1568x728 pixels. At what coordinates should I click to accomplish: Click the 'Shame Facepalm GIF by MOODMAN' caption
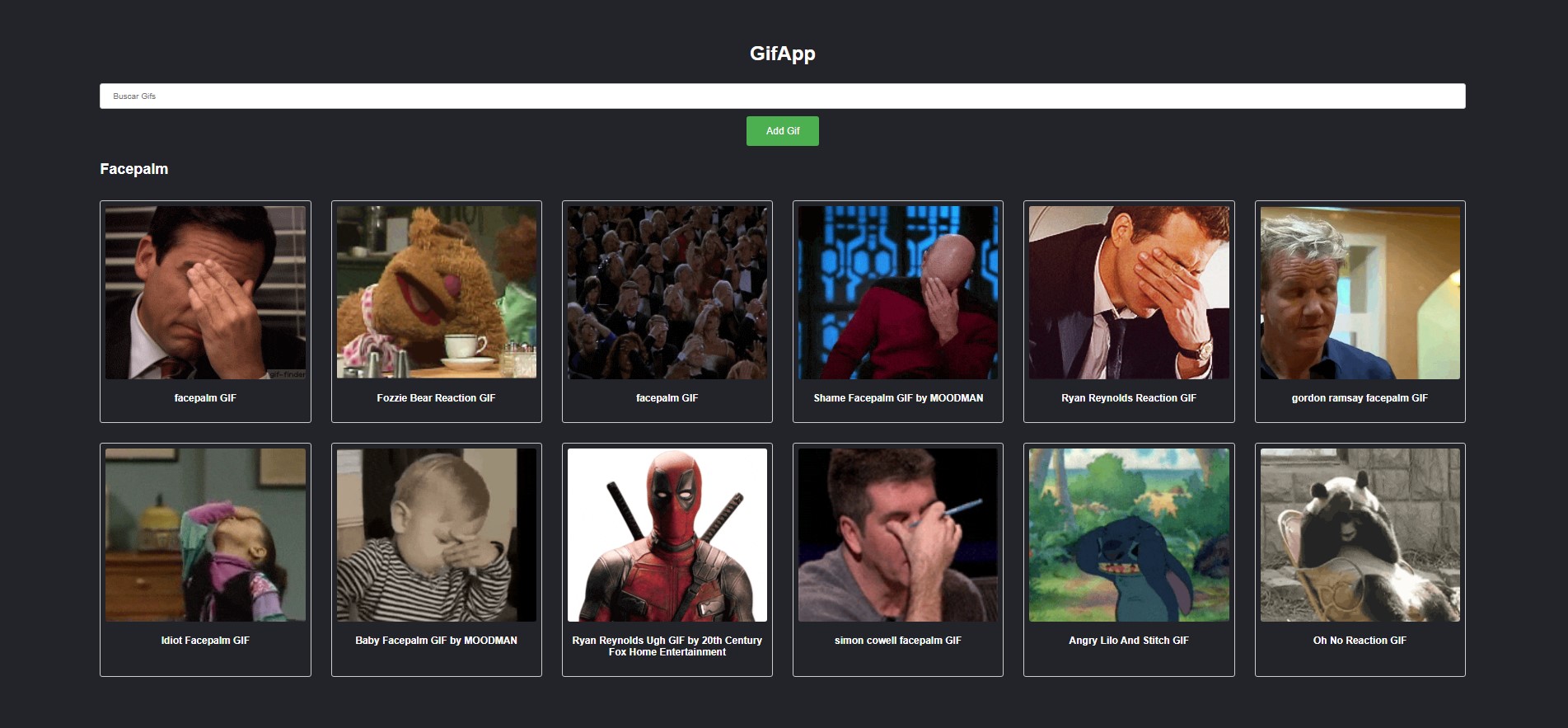(x=898, y=398)
